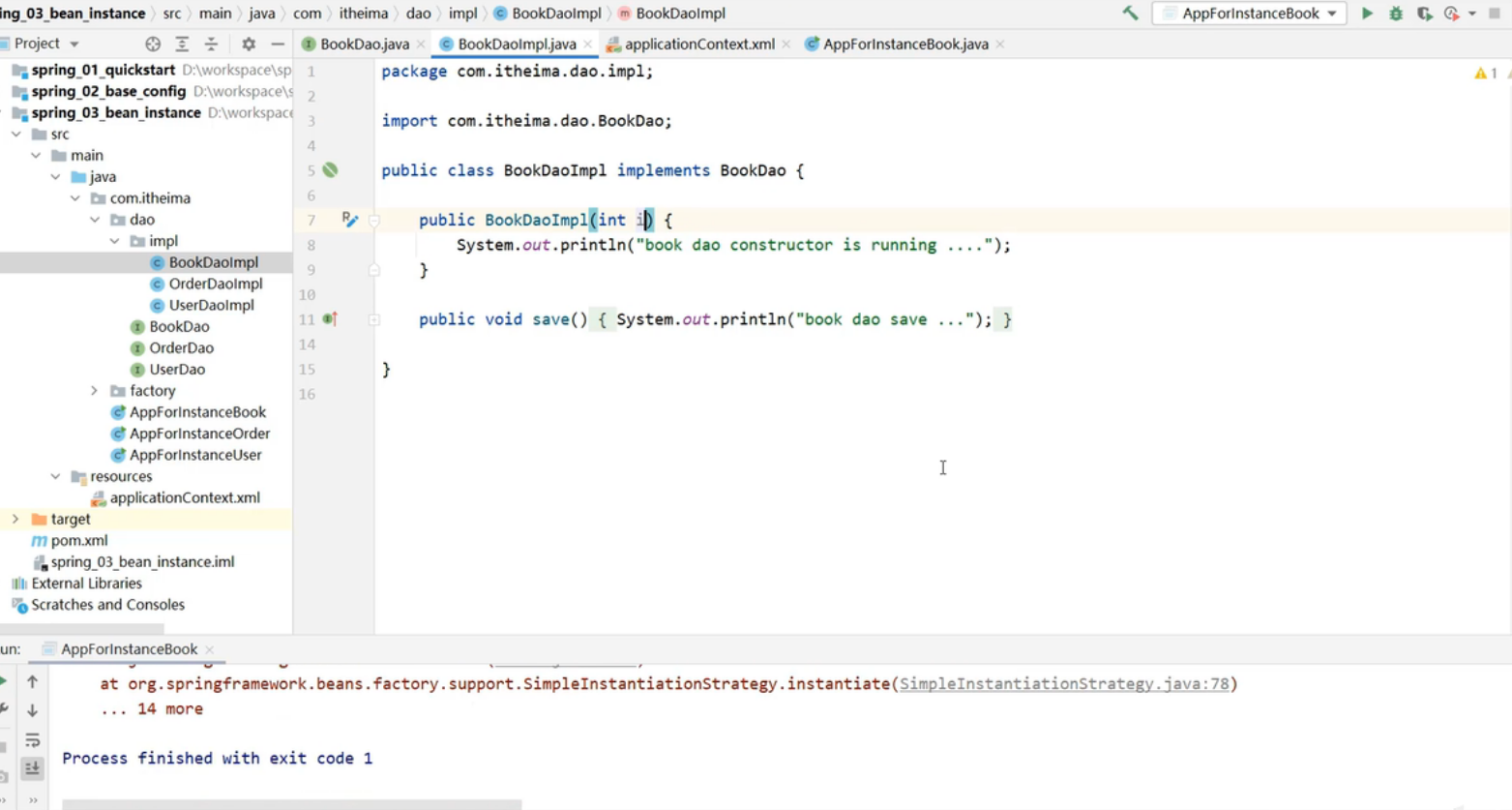Viewport: 1512px width, 810px height.
Task: Click Collapse All in Project panel
Action: click(x=211, y=44)
